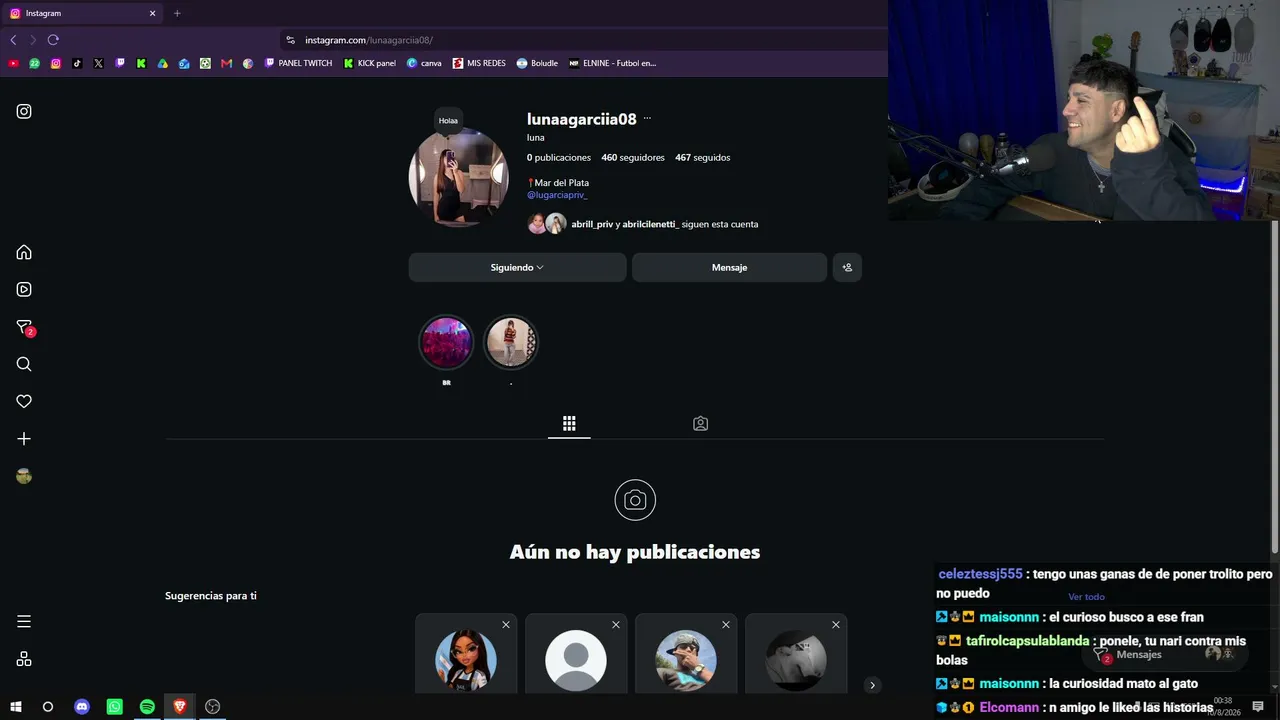Dismiss the third suggested account card
Image resolution: width=1280 pixels, height=720 pixels.
pyautogui.click(x=726, y=625)
